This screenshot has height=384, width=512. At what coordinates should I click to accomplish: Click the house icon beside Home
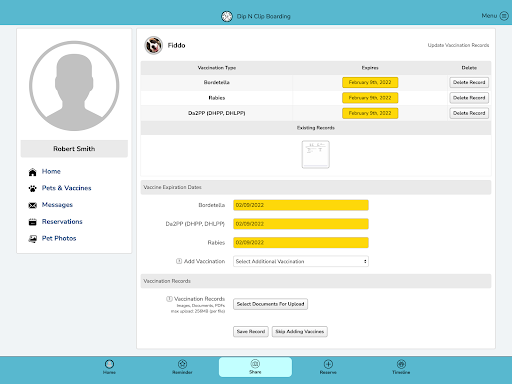pyautogui.click(x=32, y=172)
